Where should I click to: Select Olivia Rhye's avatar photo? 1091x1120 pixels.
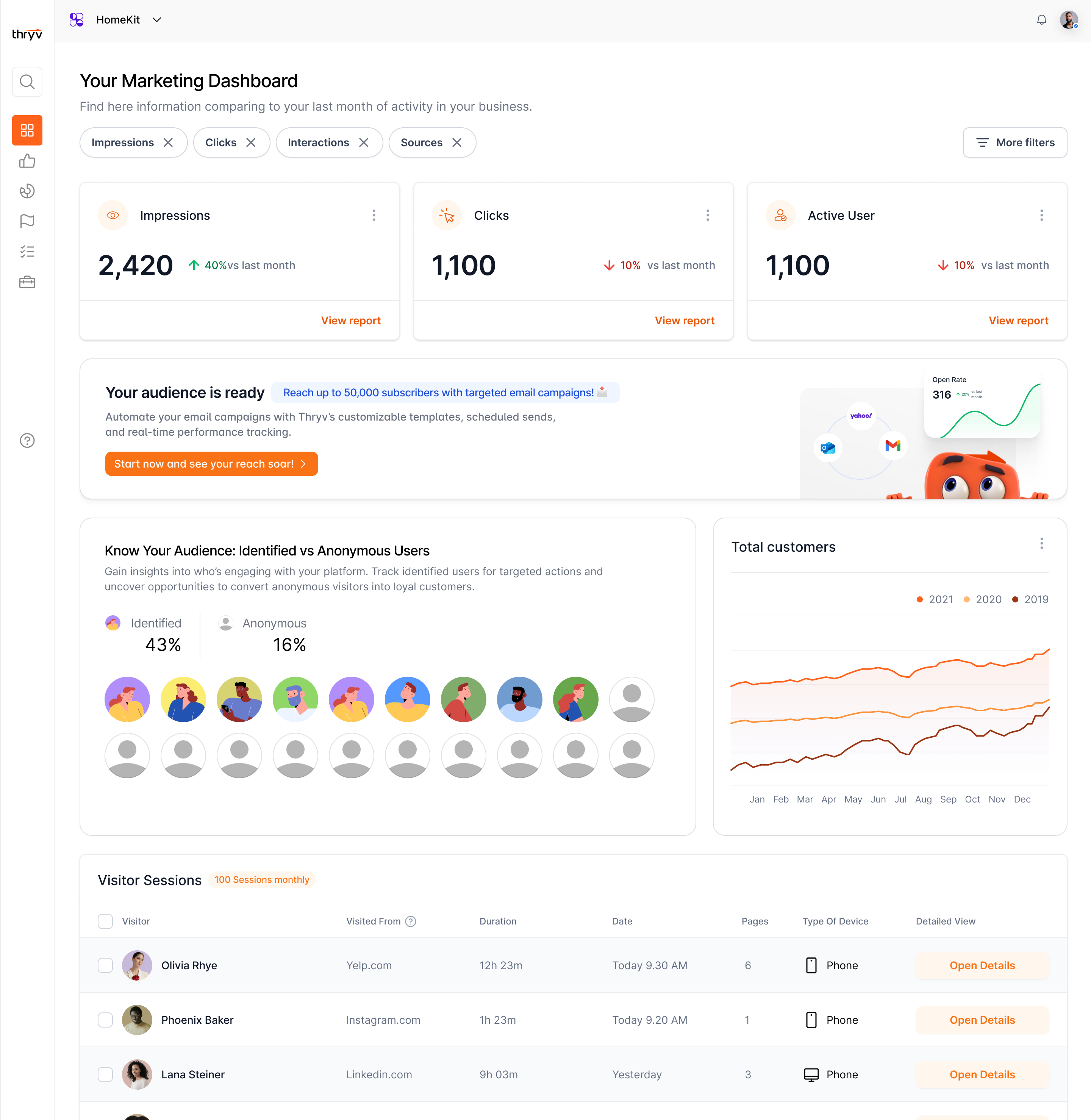(137, 965)
